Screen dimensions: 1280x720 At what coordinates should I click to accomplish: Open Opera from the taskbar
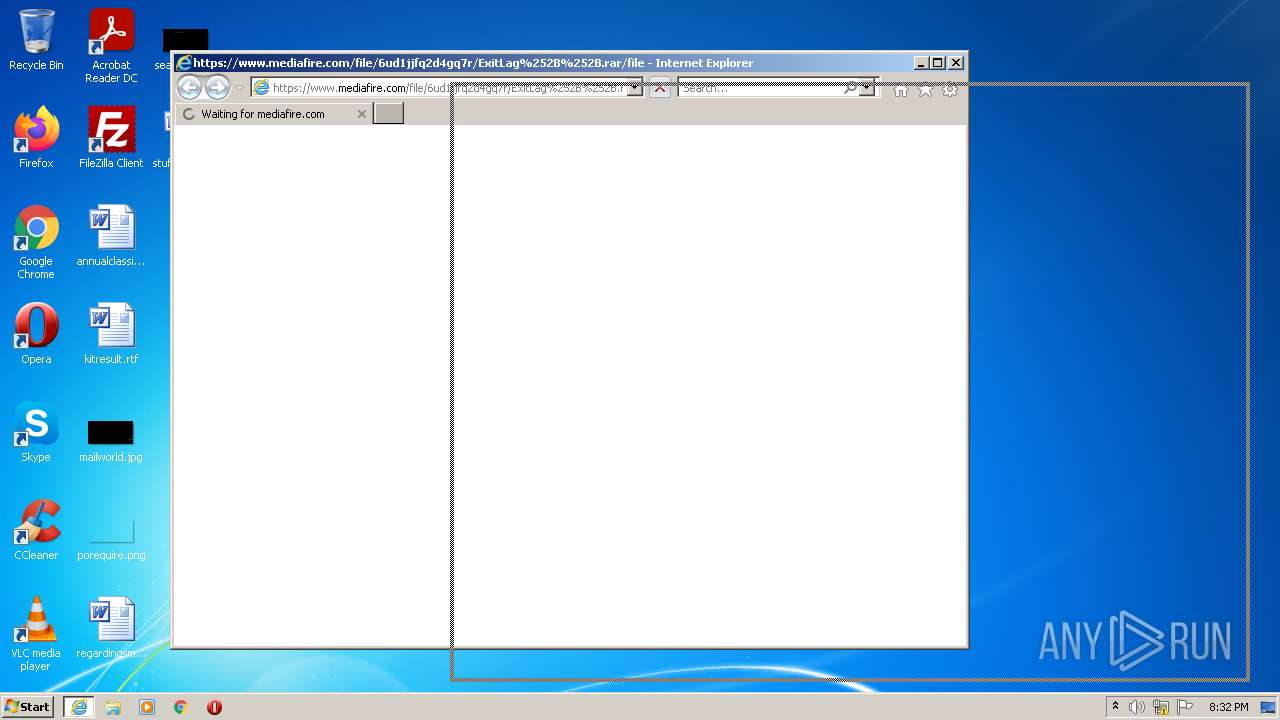pos(214,707)
